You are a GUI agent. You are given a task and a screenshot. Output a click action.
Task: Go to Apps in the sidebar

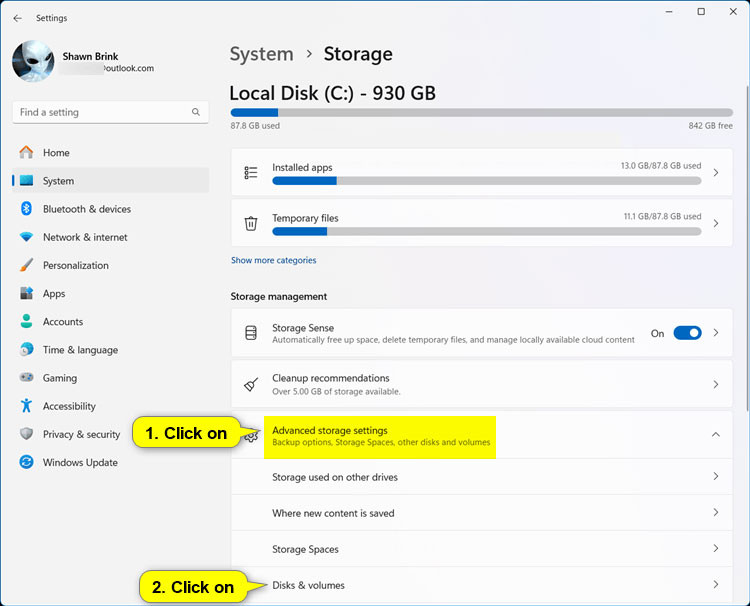[x=54, y=294]
